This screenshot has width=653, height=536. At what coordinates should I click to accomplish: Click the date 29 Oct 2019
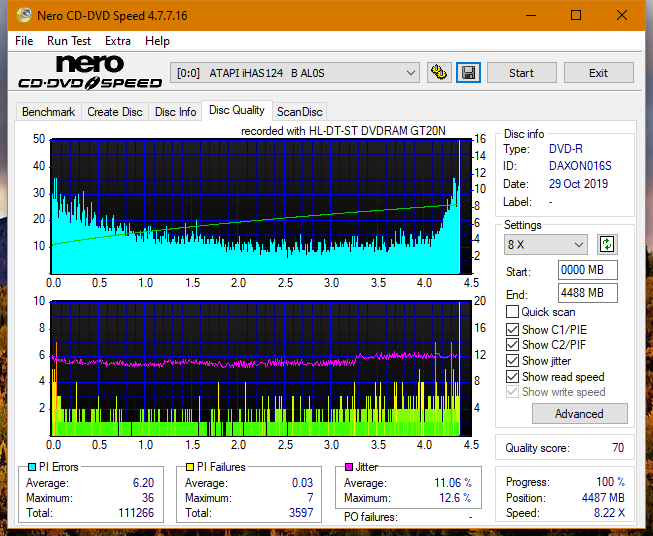(578, 184)
